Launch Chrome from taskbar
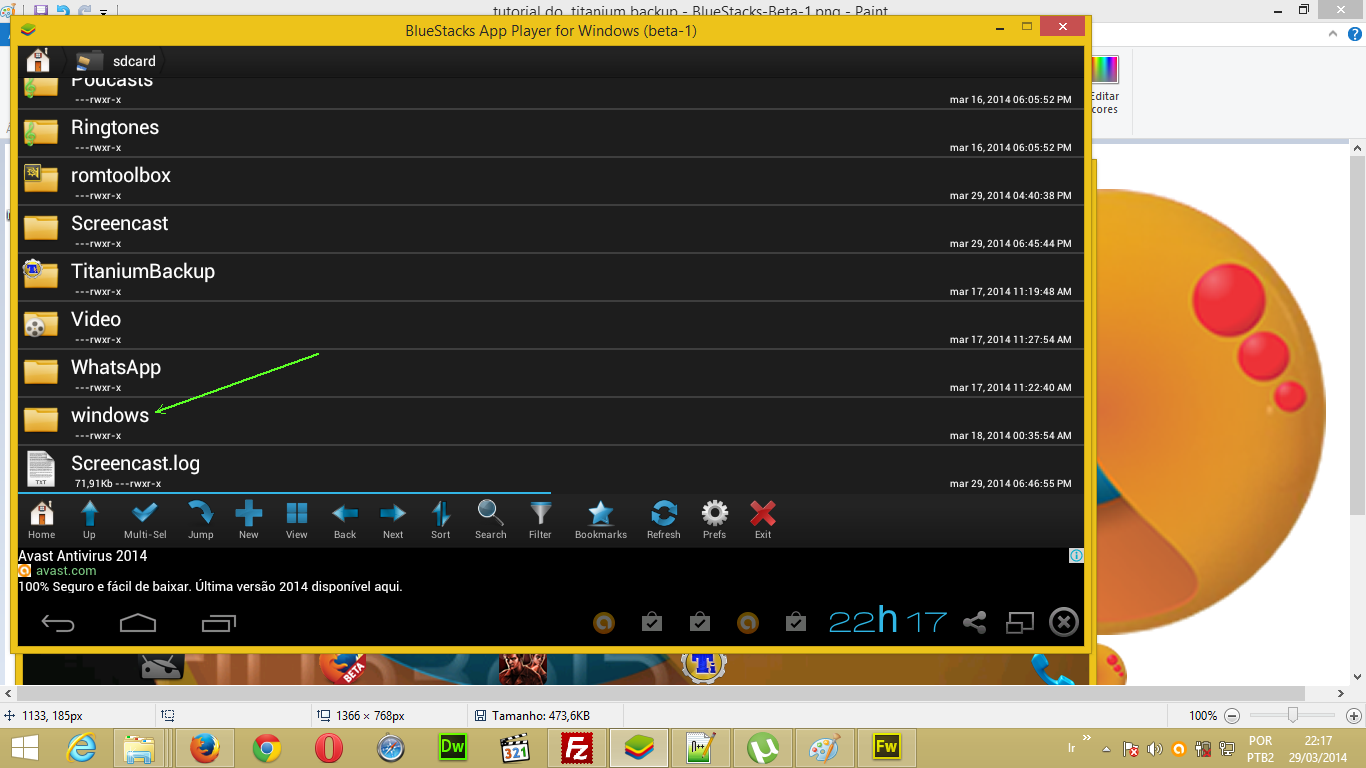The image size is (1366, 768). [267, 748]
